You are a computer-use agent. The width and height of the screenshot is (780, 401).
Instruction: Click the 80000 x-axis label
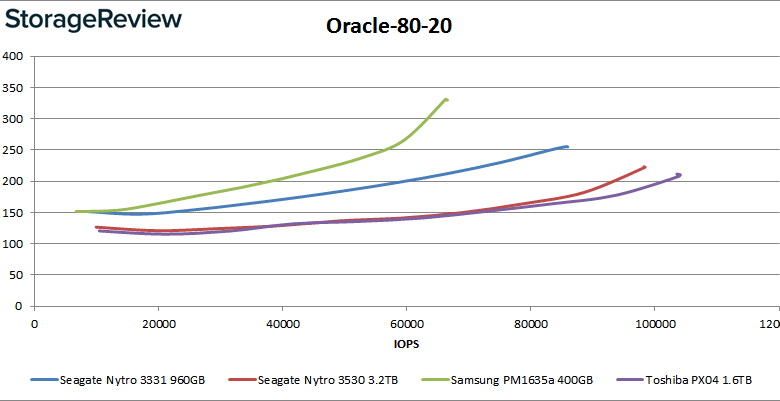tap(530, 324)
